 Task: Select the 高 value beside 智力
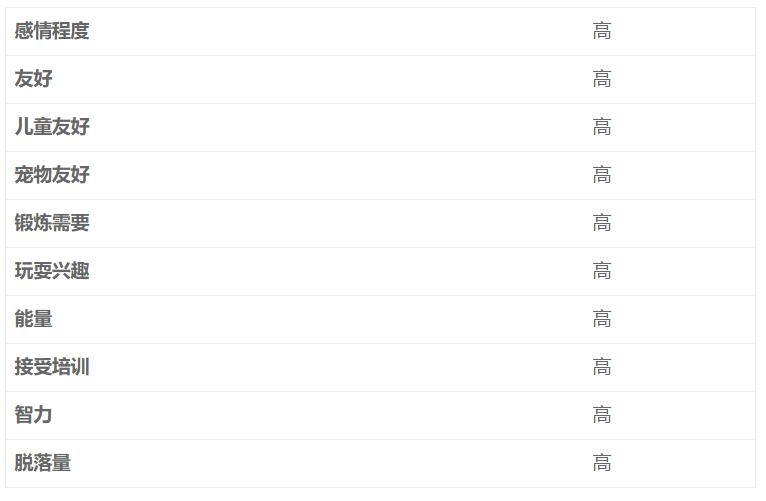coord(602,415)
